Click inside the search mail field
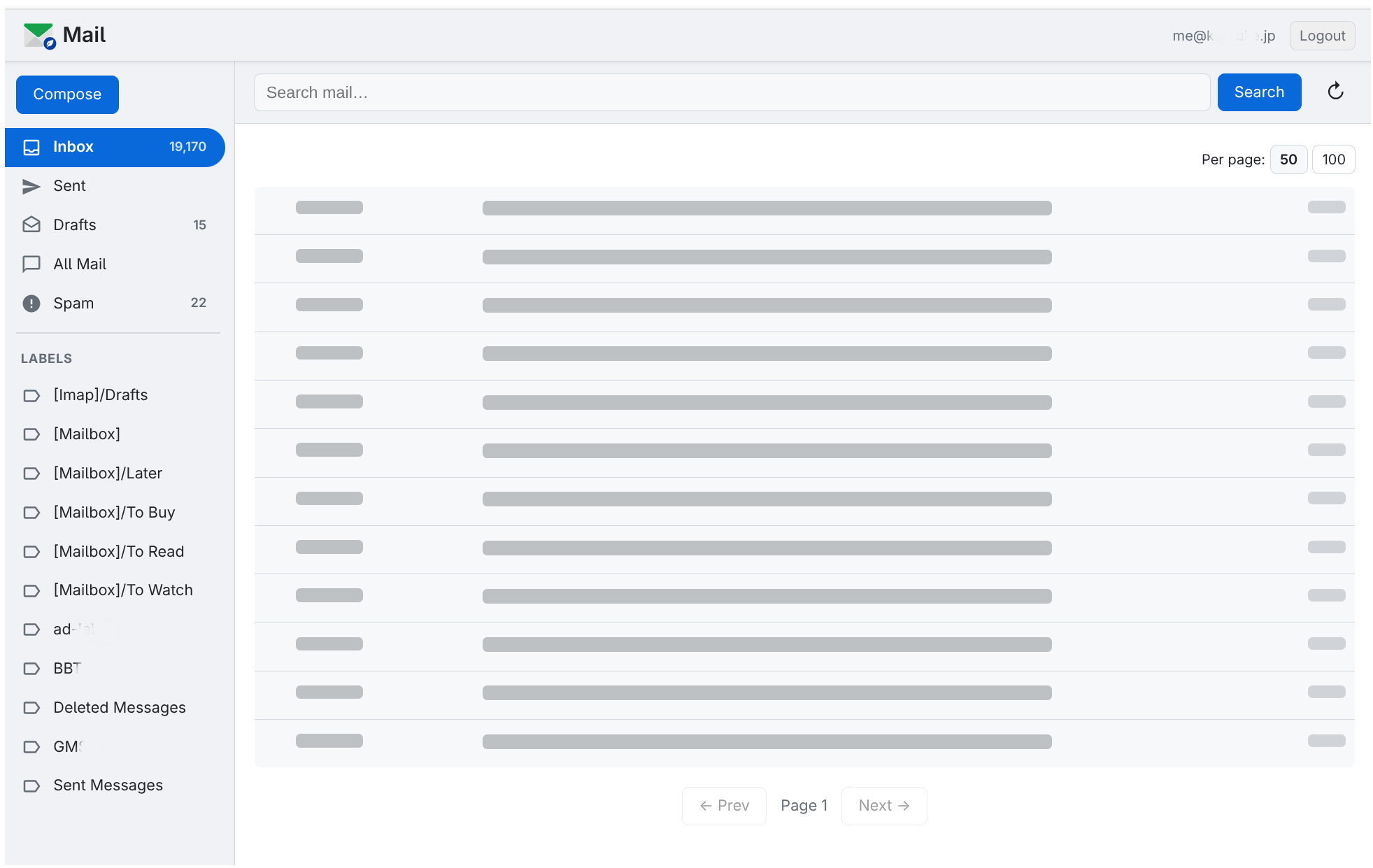 tap(731, 92)
